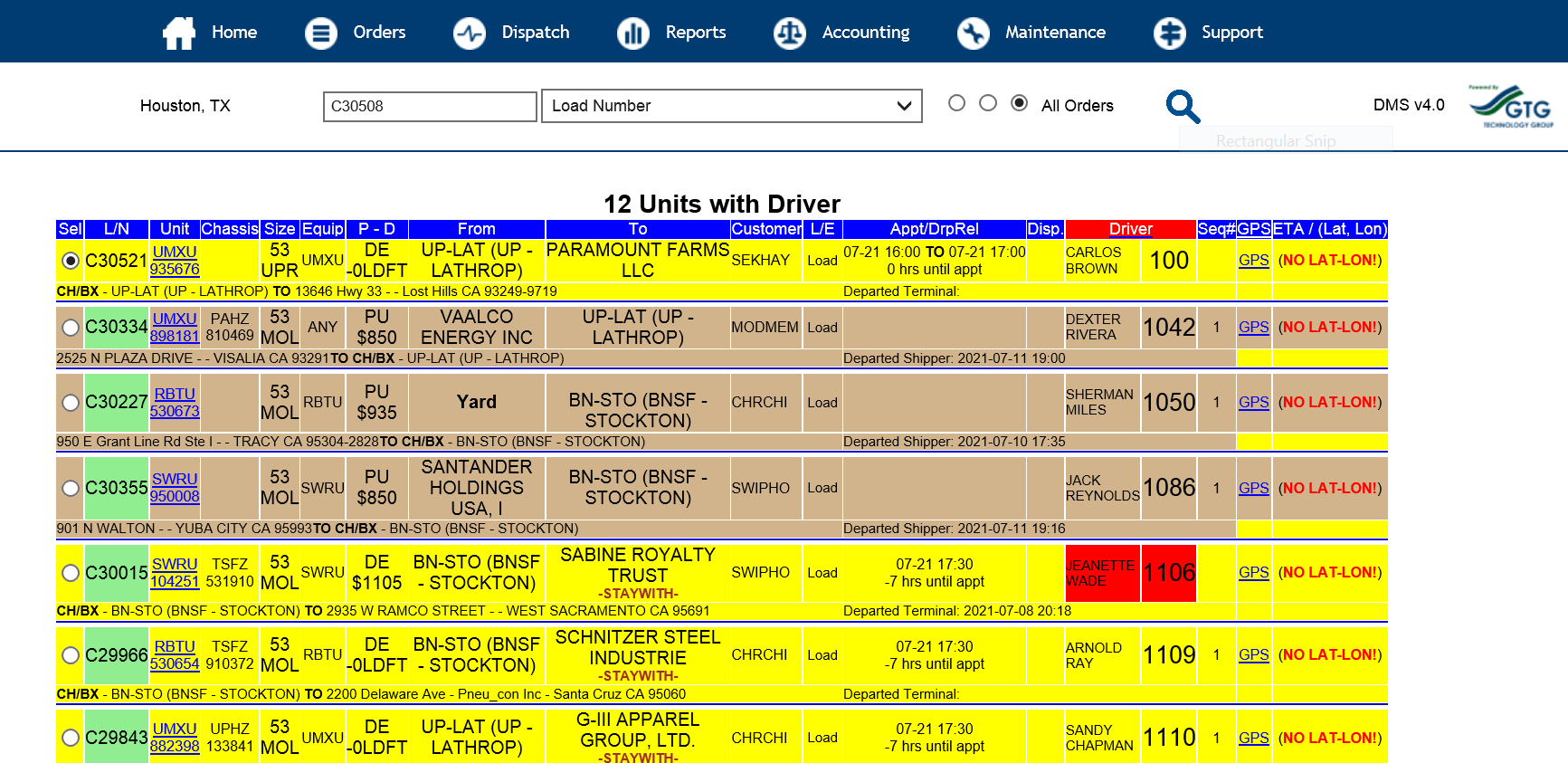Image resolution: width=1568 pixels, height=763 pixels.
Task: Click load number C30334 cell
Action: [x=117, y=328]
